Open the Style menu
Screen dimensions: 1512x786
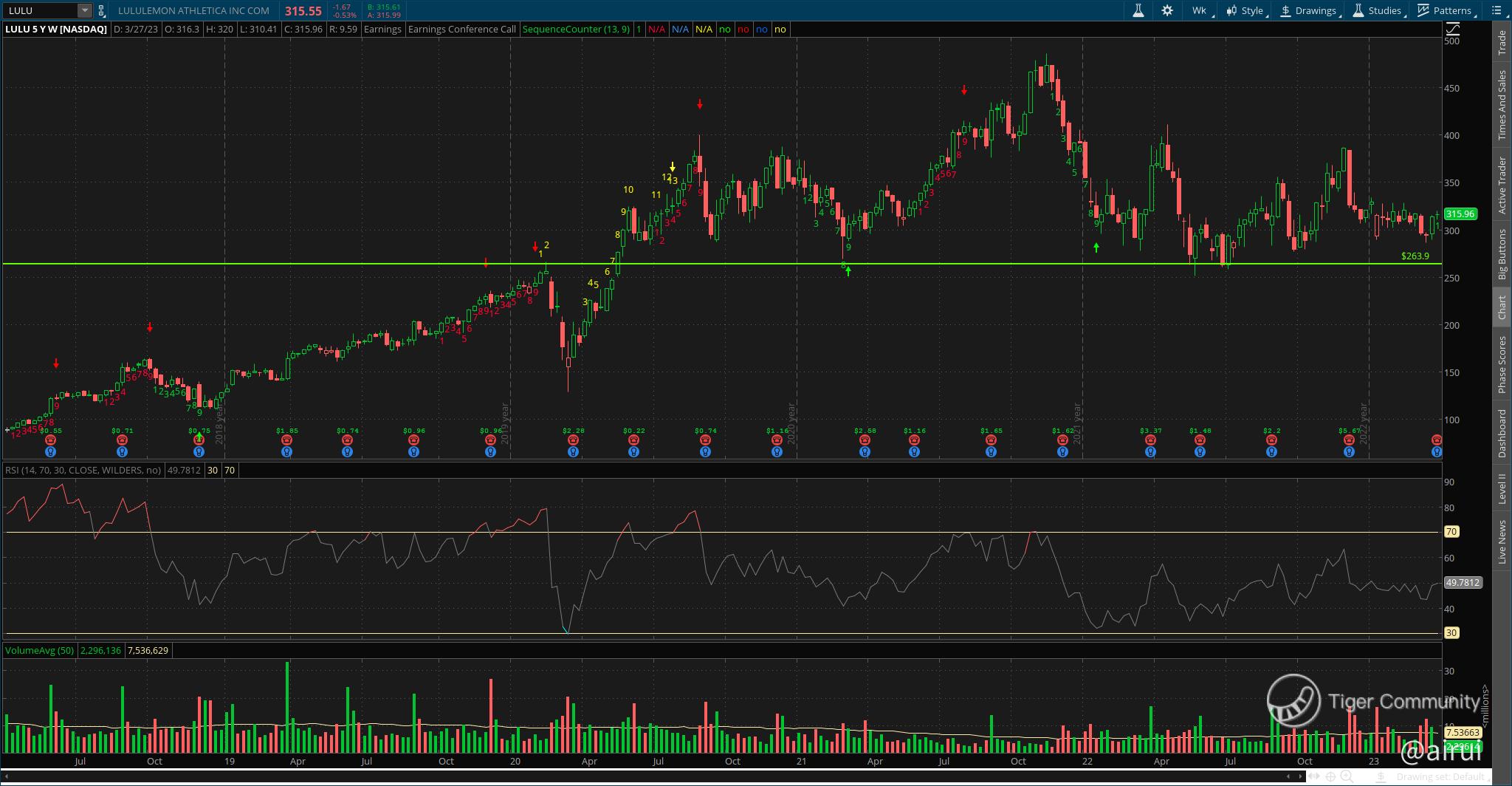point(1246,10)
